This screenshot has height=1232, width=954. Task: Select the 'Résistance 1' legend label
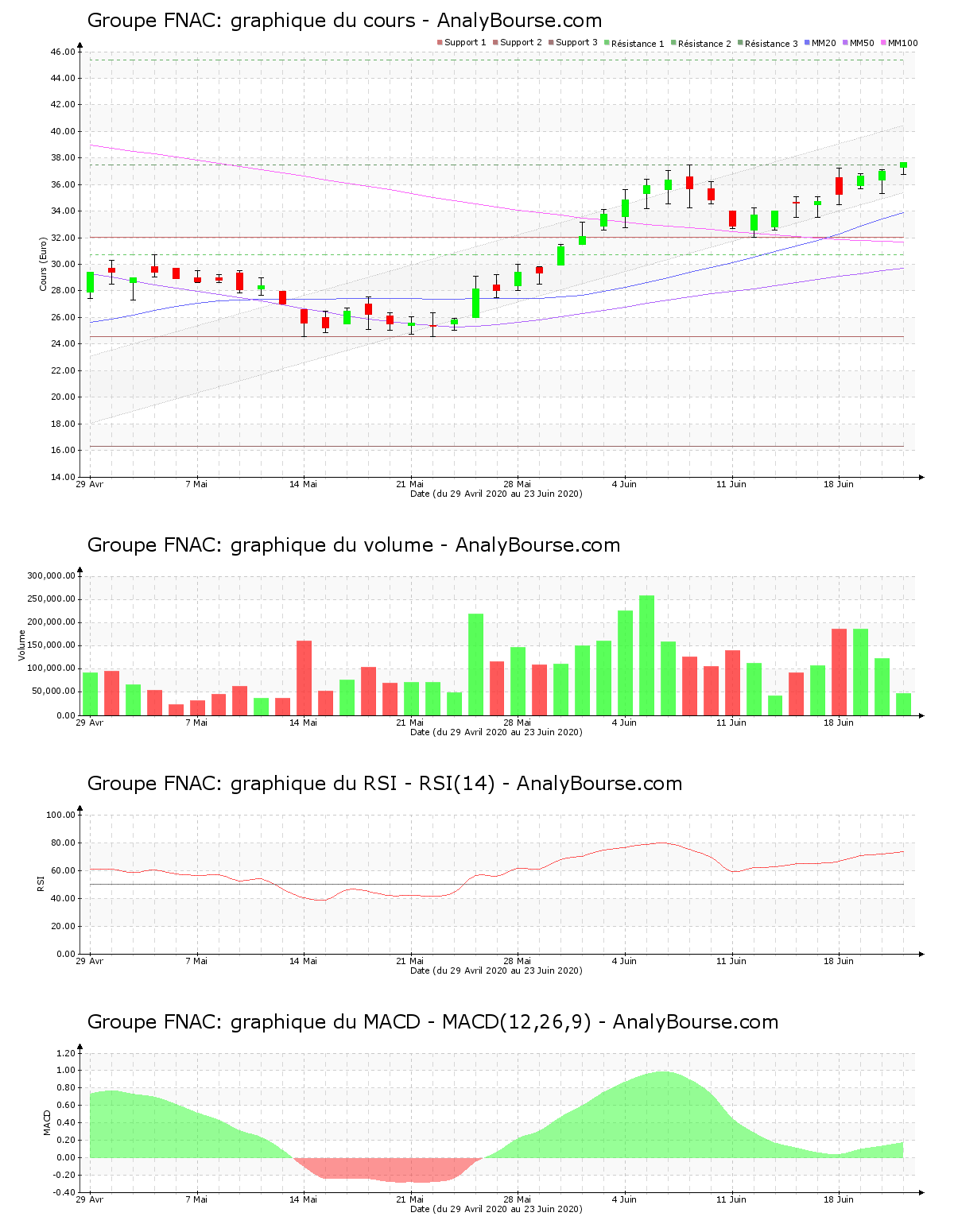tap(638, 43)
